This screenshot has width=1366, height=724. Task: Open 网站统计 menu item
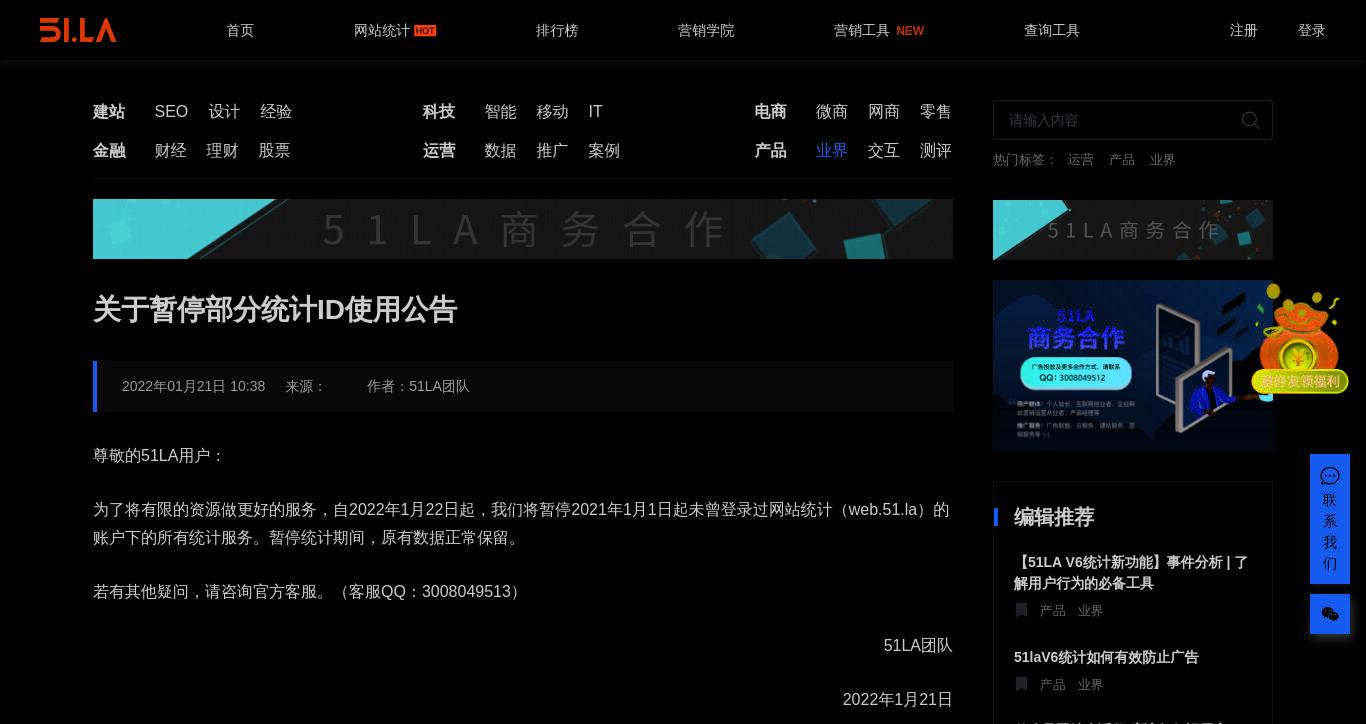tap(382, 30)
